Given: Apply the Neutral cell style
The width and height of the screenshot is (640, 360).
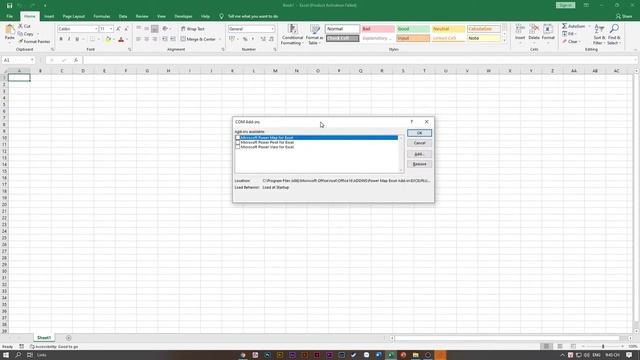Looking at the screenshot, I should 448,29.
